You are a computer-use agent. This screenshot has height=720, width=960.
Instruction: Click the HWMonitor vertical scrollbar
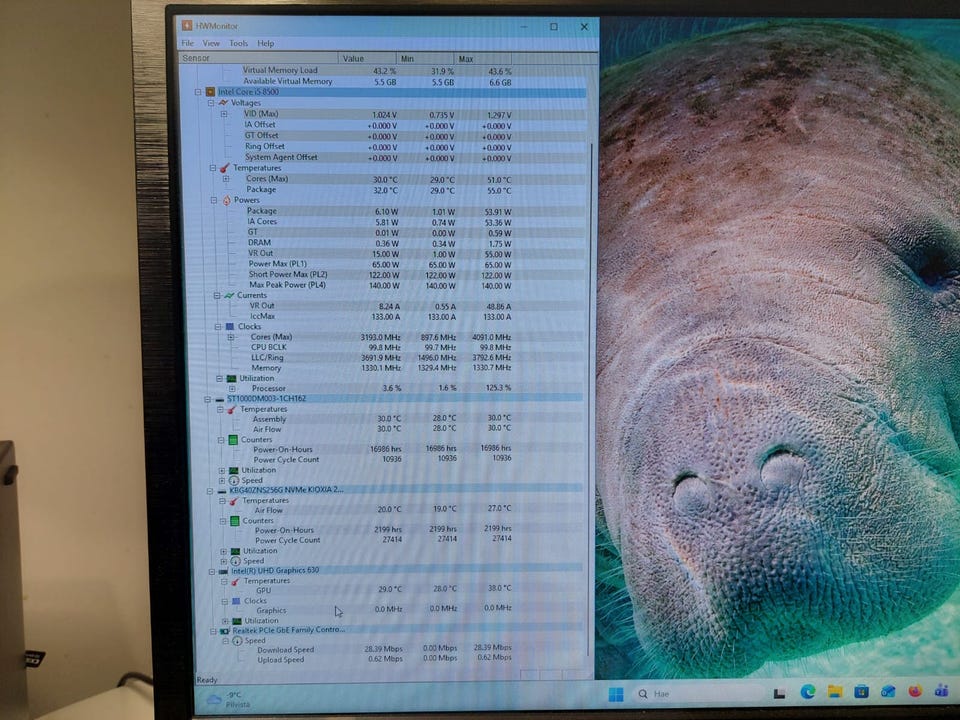click(x=591, y=398)
